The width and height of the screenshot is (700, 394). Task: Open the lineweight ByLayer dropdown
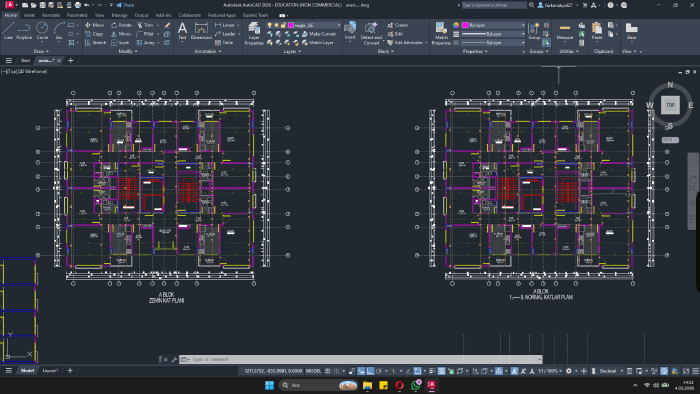493,34
